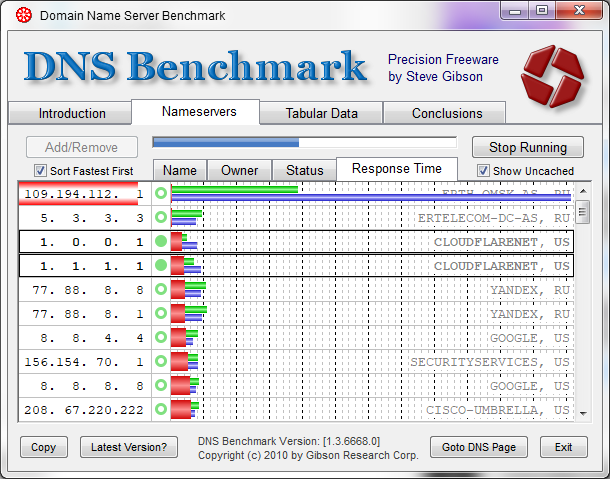Click status circle for 77.88.8.8
Image resolution: width=610 pixels, height=479 pixels.
(161, 289)
